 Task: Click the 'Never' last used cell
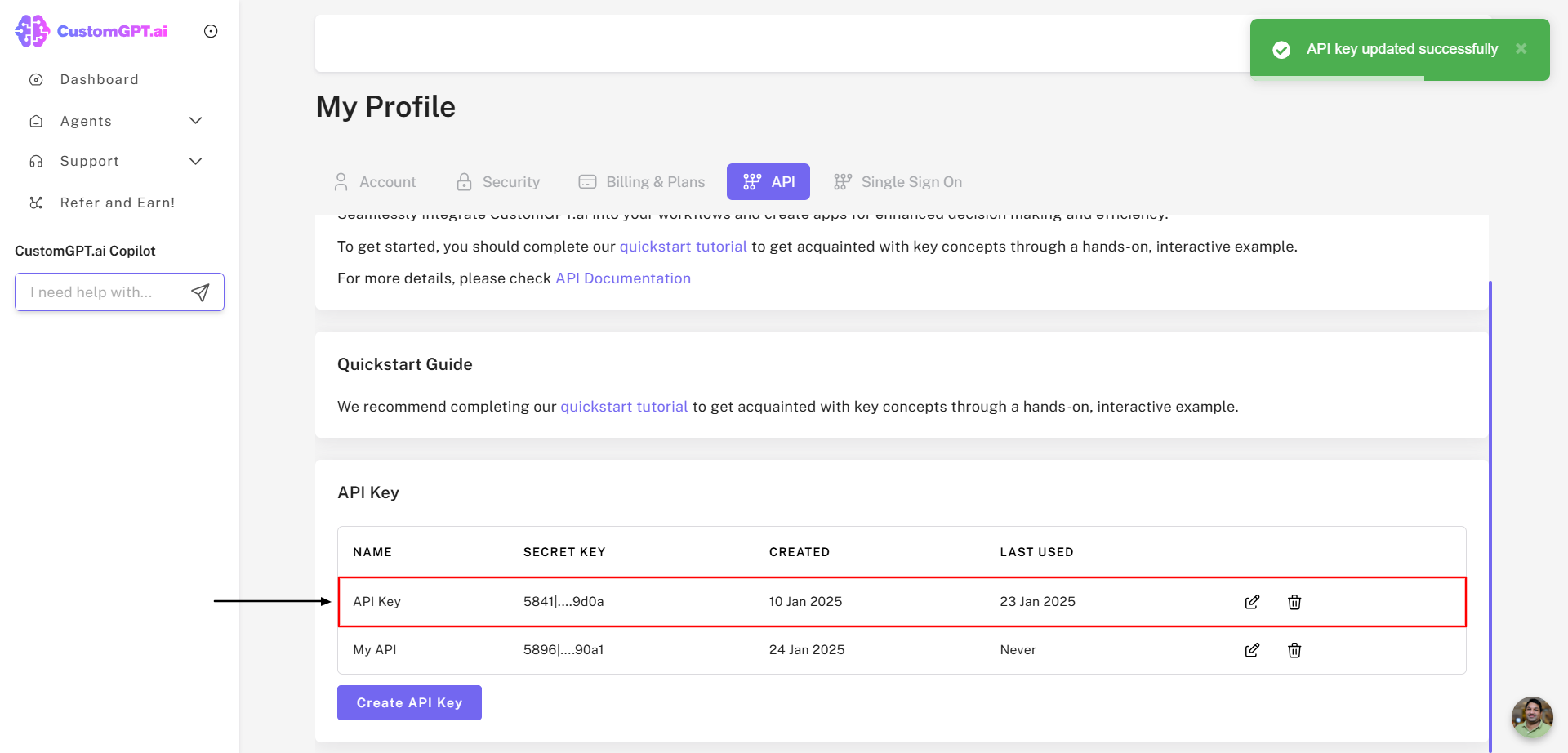point(1018,650)
